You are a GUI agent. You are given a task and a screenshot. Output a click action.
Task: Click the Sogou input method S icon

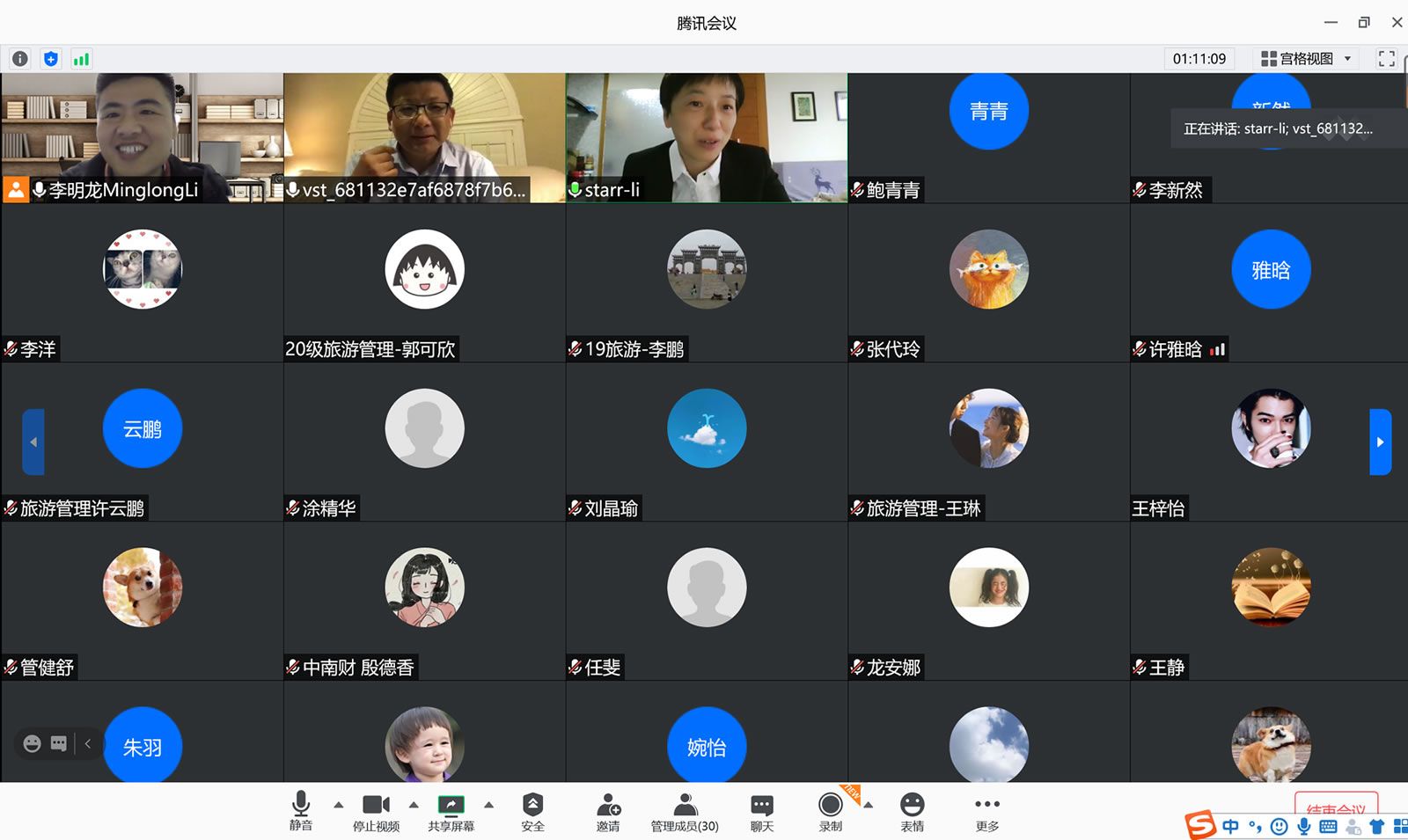click(1200, 825)
